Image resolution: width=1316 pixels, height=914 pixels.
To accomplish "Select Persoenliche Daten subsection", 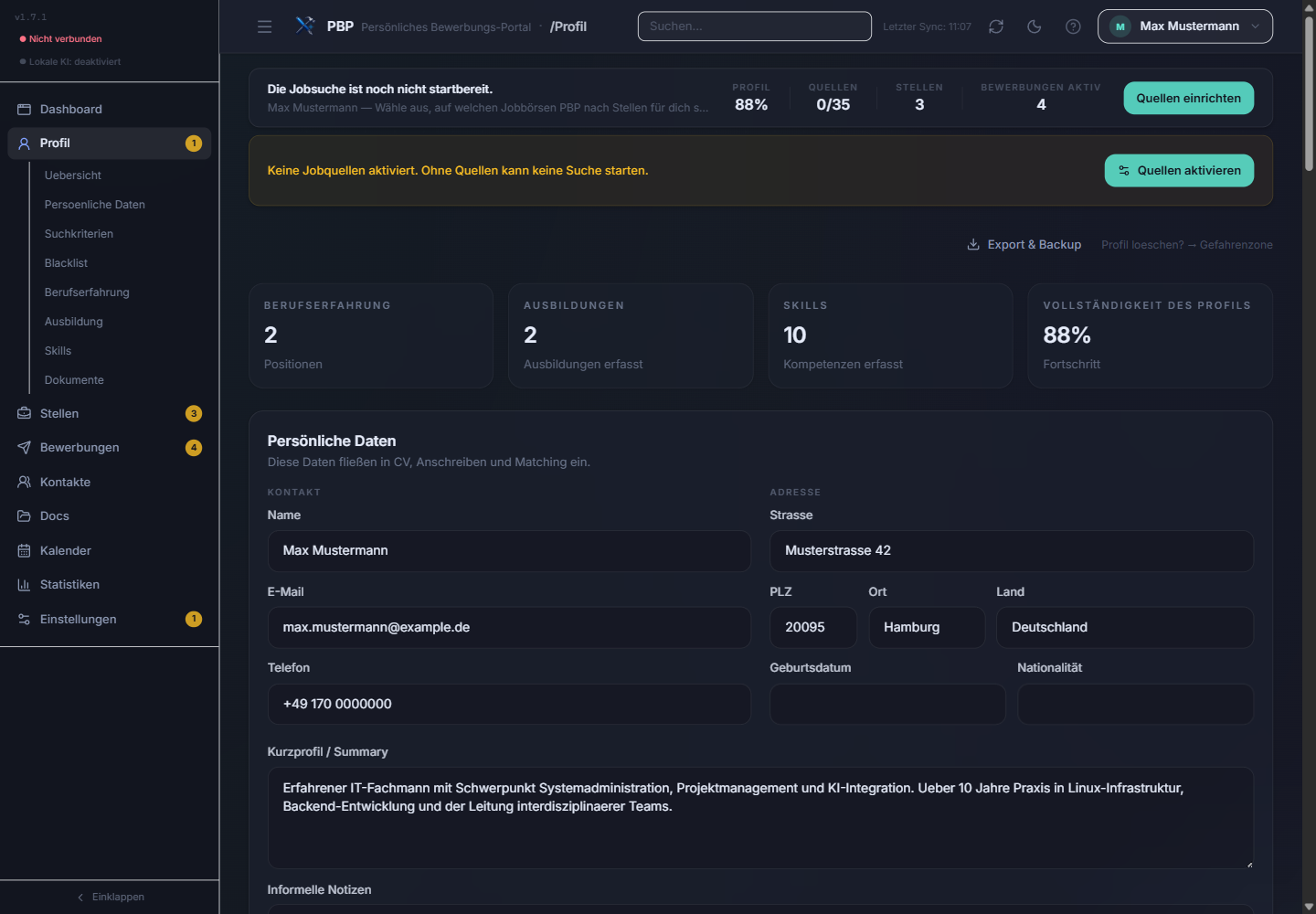I will click(95, 204).
